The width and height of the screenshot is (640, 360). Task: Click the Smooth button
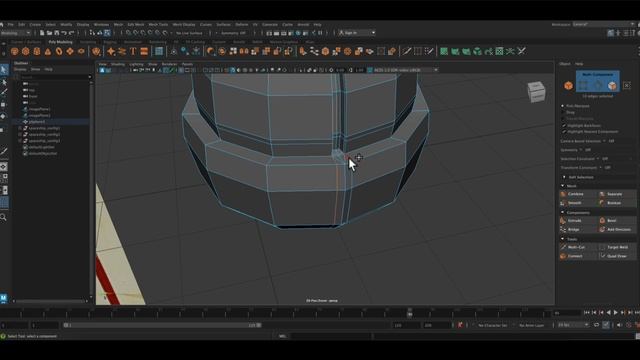click(x=577, y=203)
